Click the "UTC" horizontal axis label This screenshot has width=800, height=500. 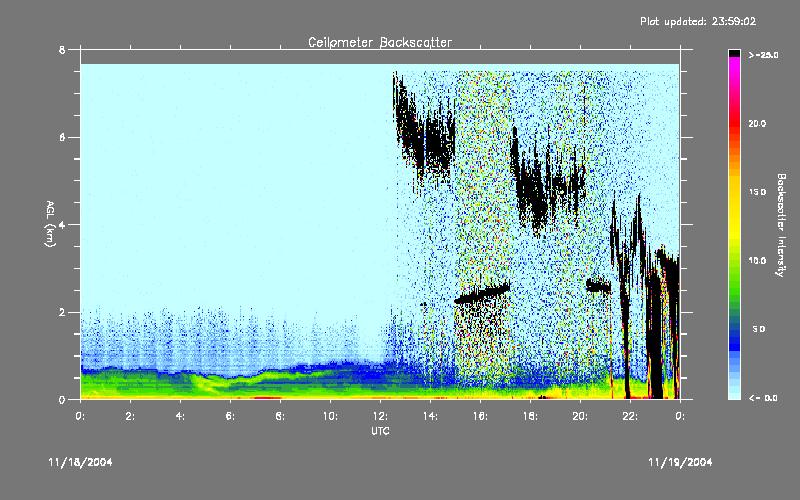[380, 431]
